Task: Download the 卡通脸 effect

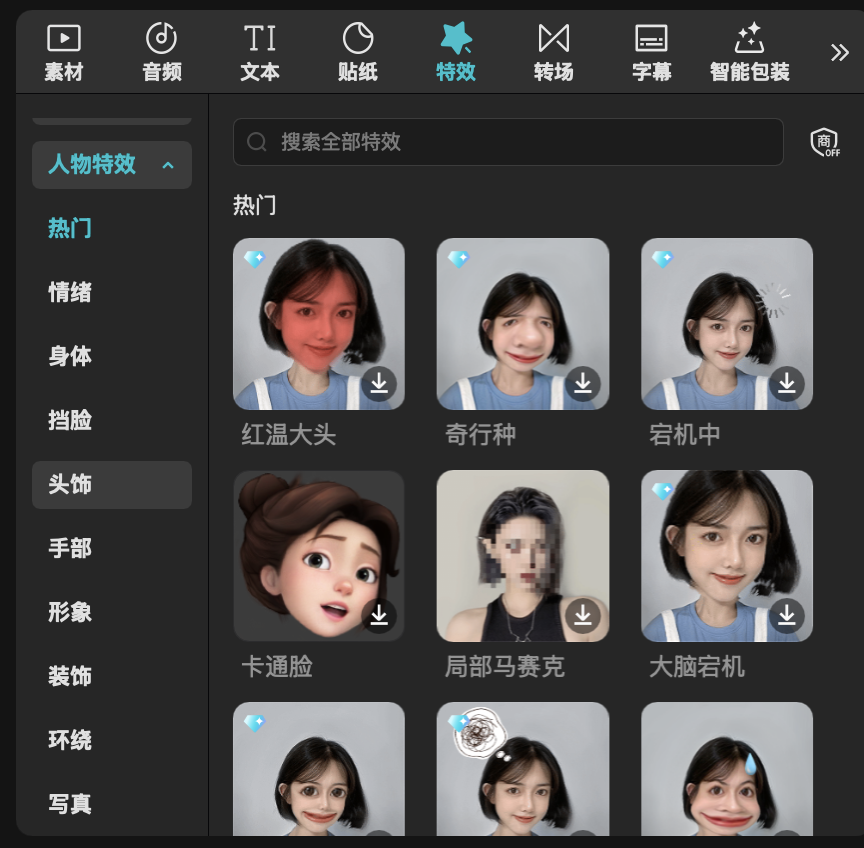Action: click(x=379, y=615)
